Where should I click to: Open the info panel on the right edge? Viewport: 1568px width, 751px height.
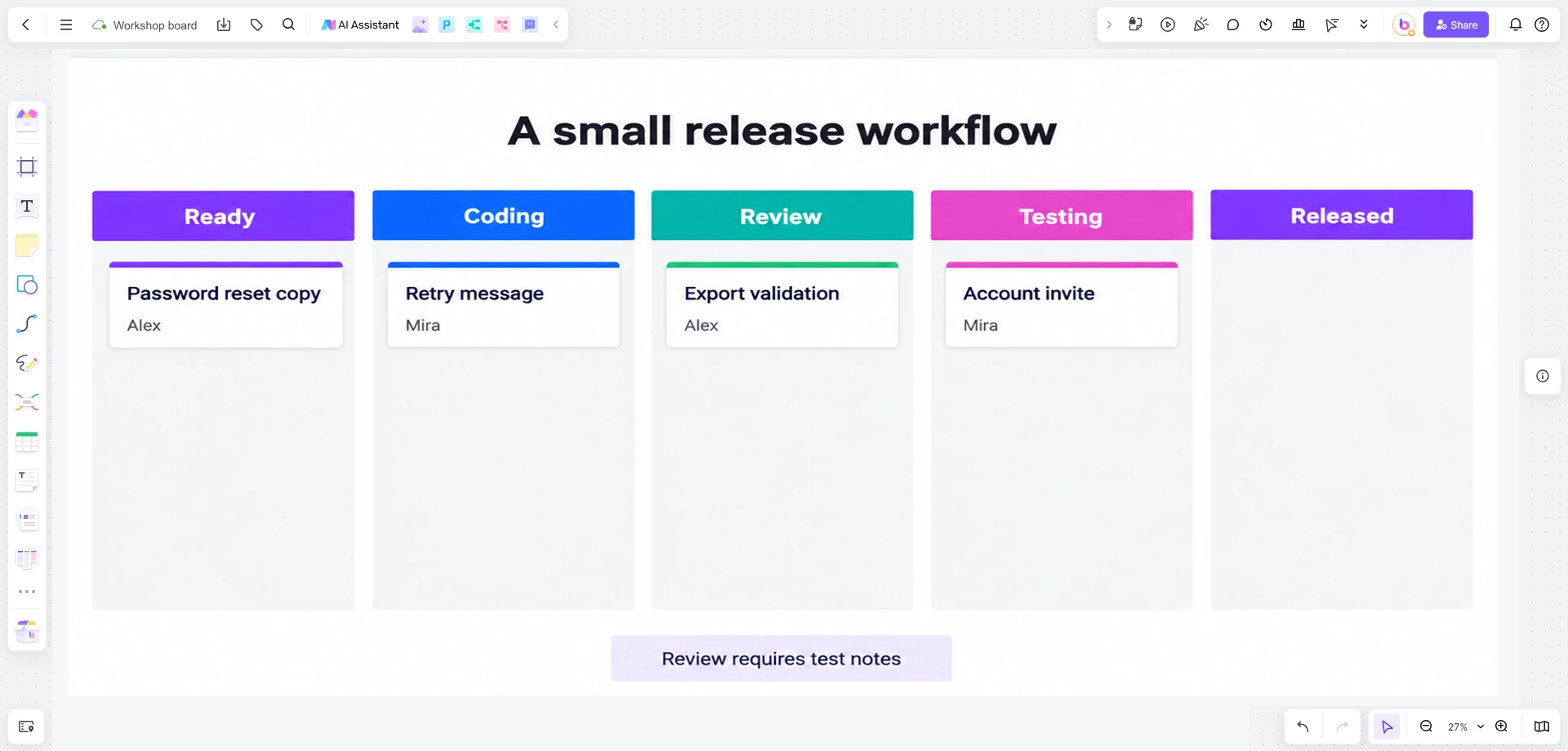[x=1543, y=376]
